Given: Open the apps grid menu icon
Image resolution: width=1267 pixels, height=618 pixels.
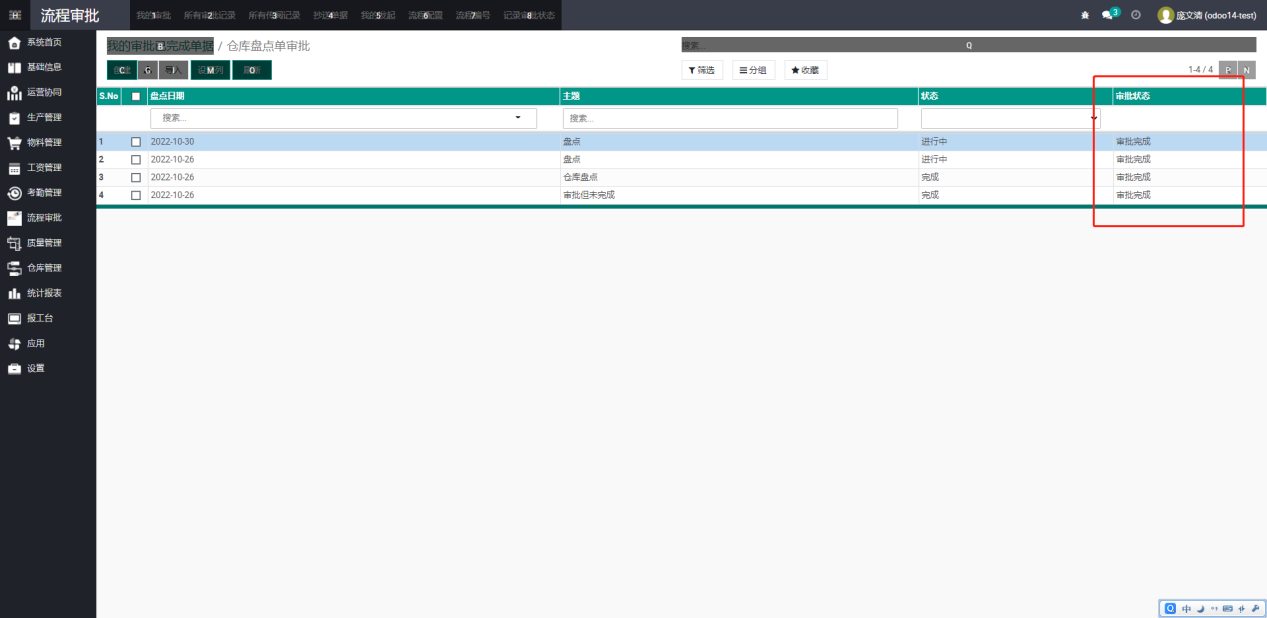Looking at the screenshot, I should 15,15.
